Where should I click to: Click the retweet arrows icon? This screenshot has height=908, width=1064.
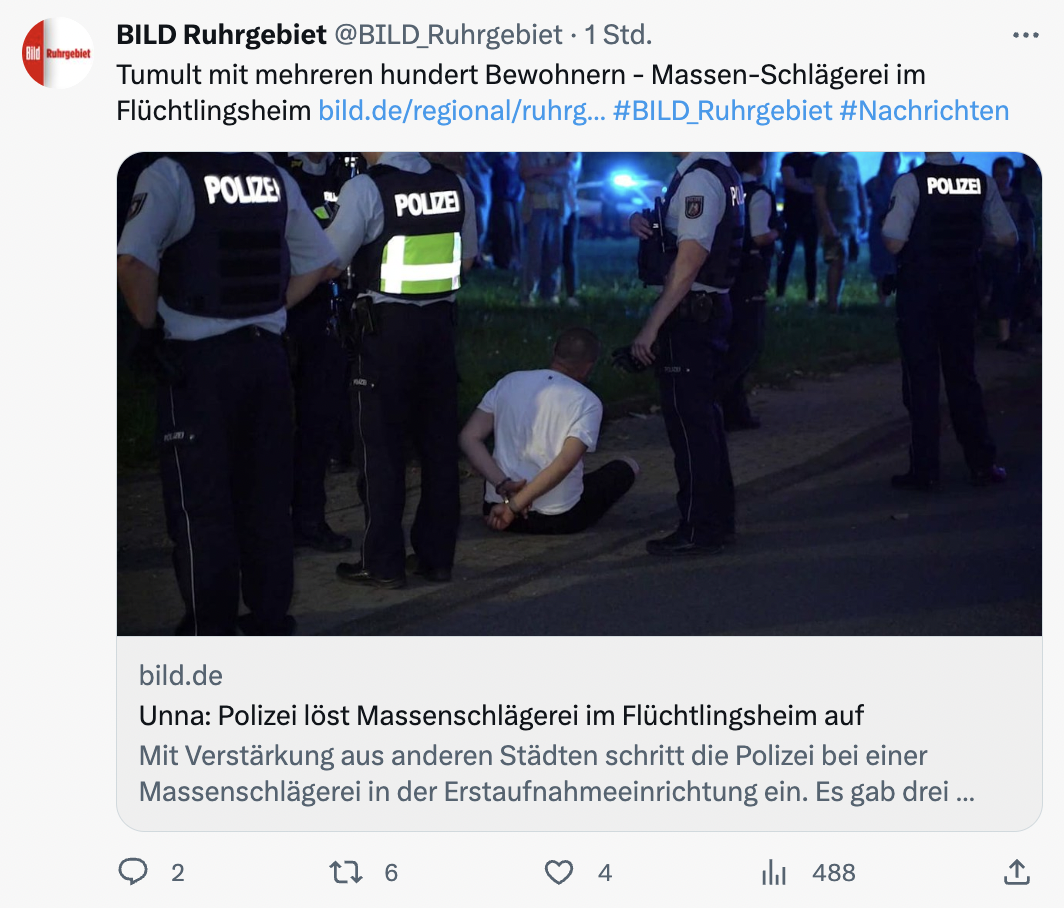pos(346,872)
